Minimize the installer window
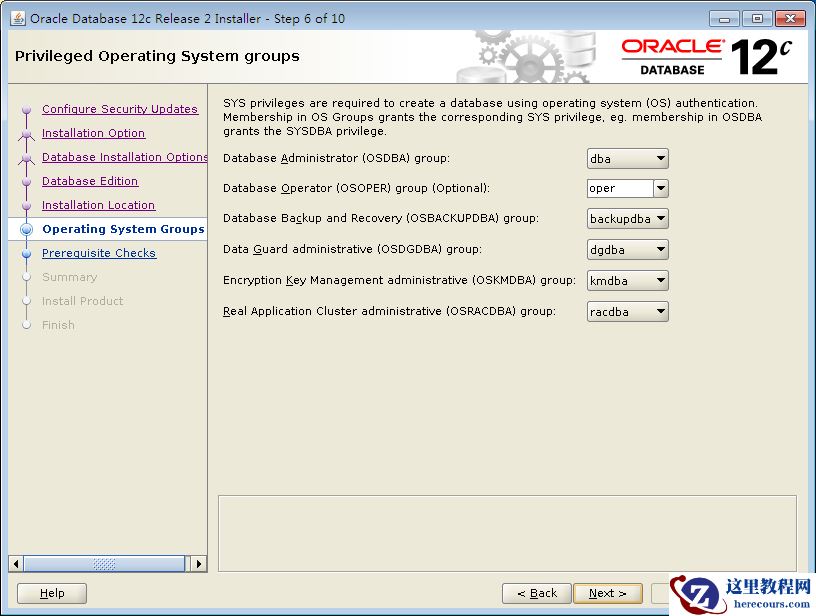 pos(724,19)
